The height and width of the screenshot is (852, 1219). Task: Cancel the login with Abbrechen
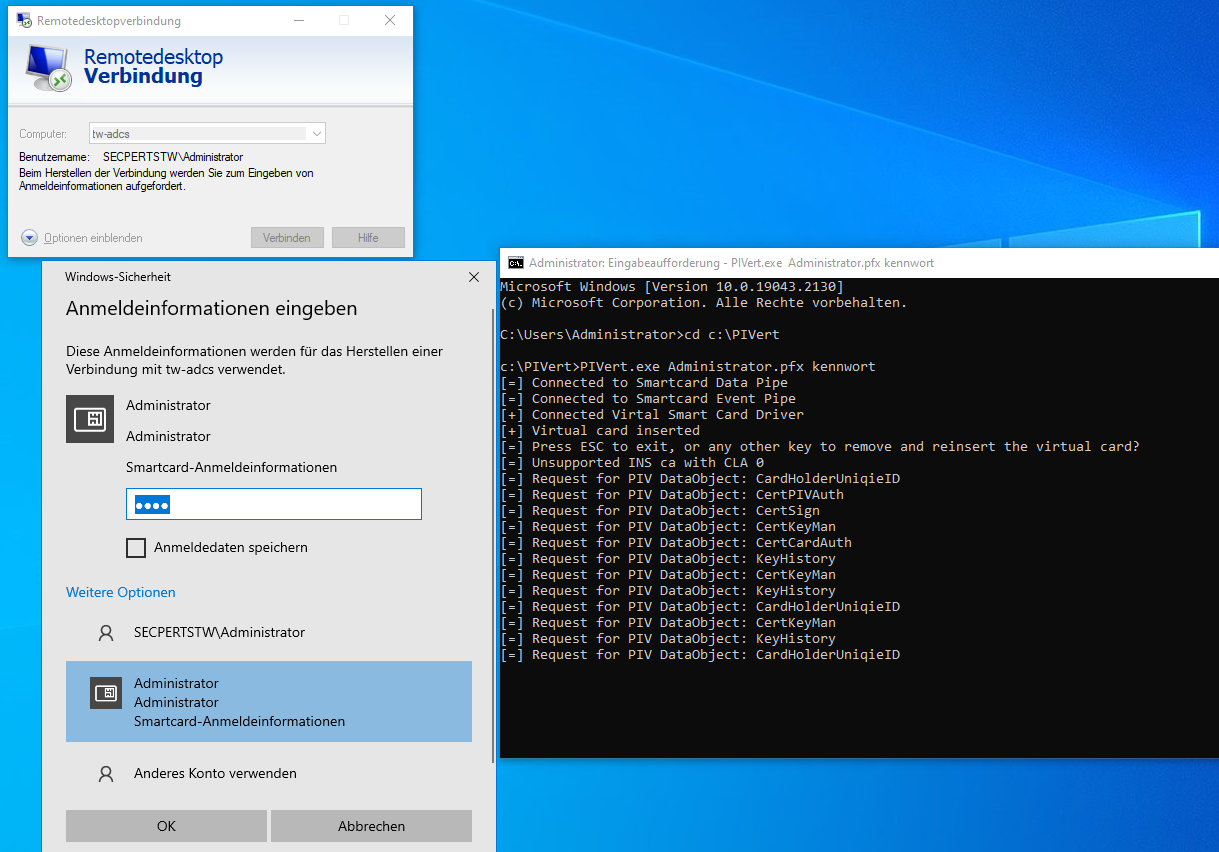370,825
